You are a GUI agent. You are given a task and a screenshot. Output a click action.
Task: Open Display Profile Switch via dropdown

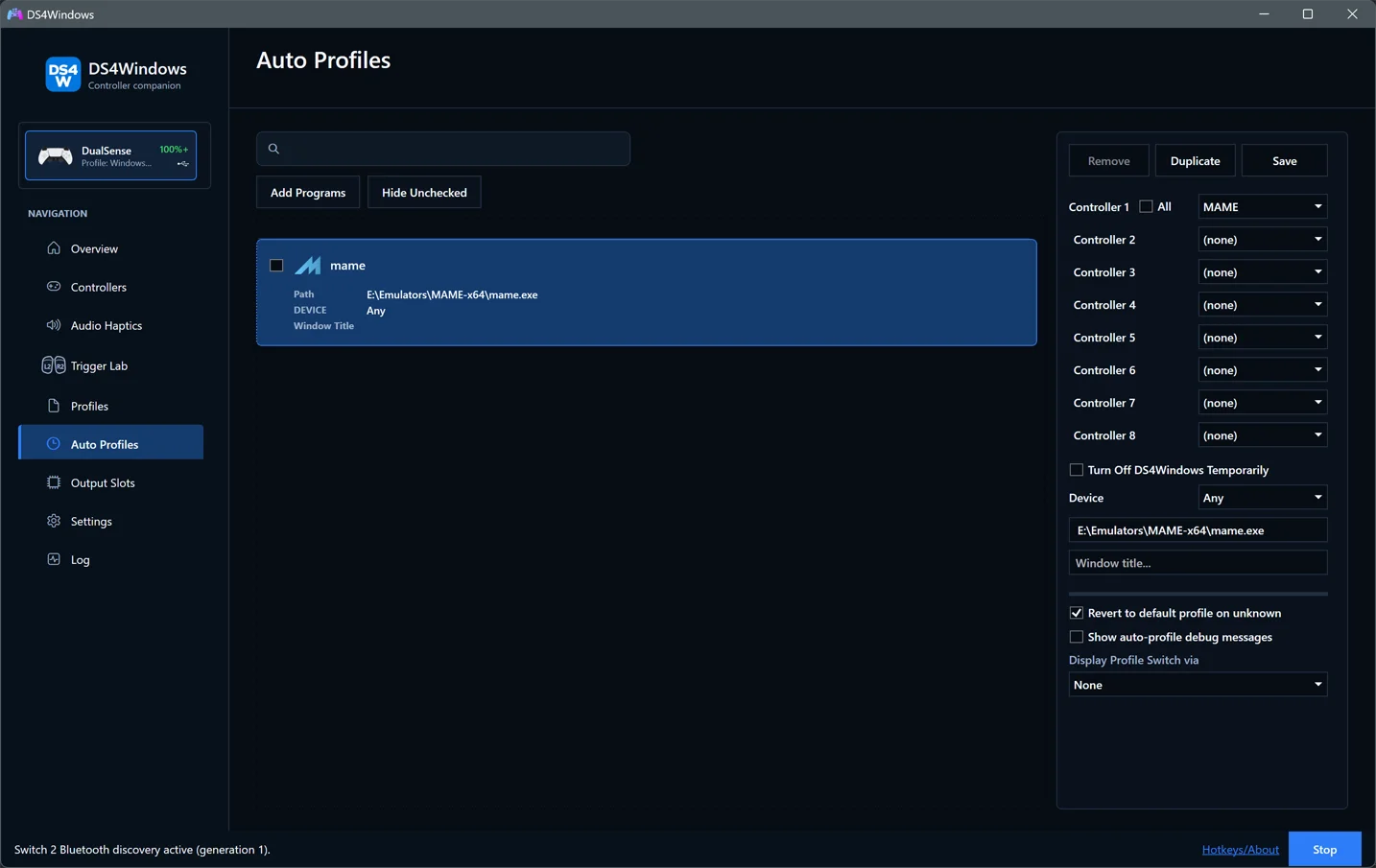1198,685
